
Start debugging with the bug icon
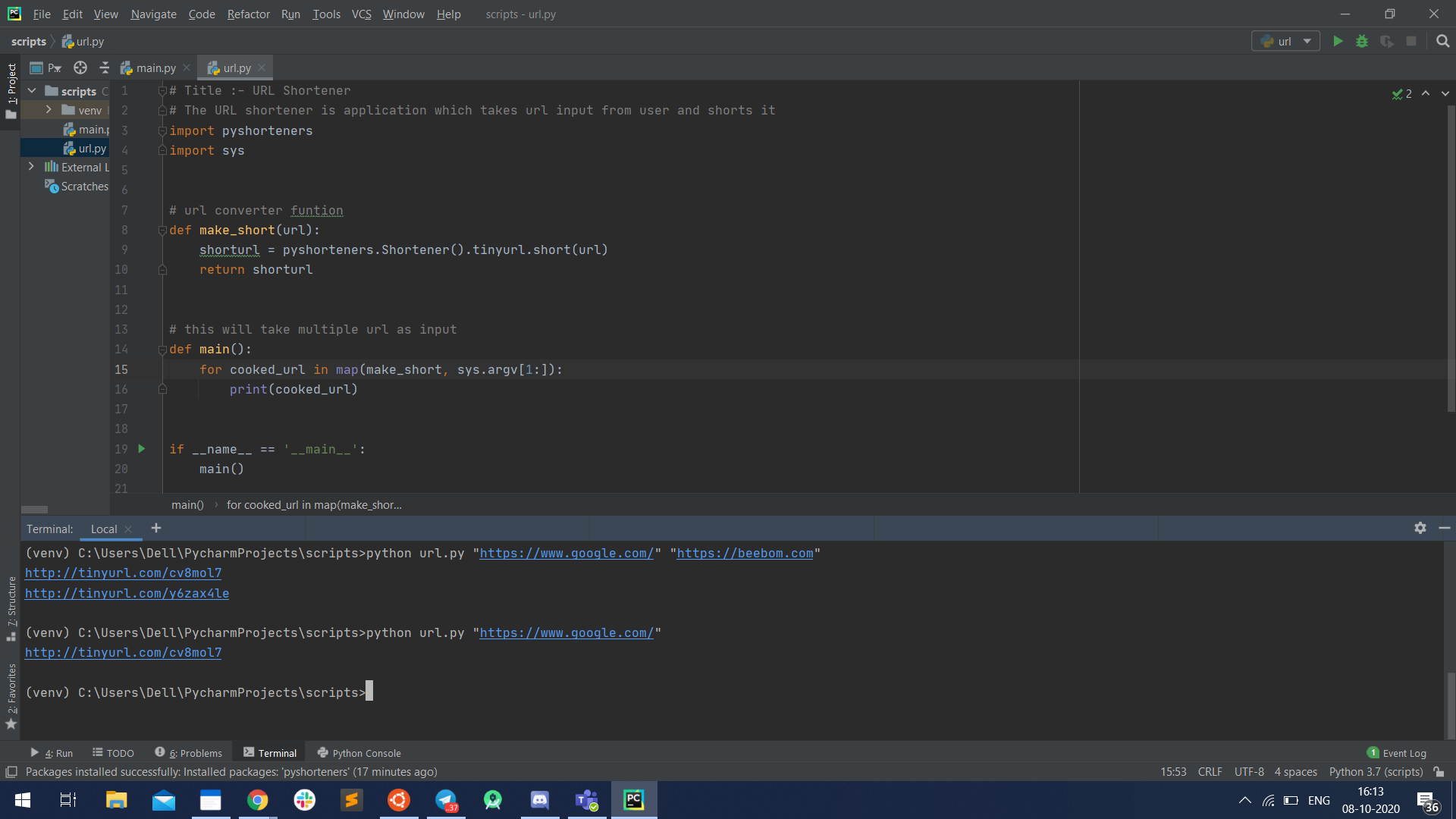point(1362,41)
